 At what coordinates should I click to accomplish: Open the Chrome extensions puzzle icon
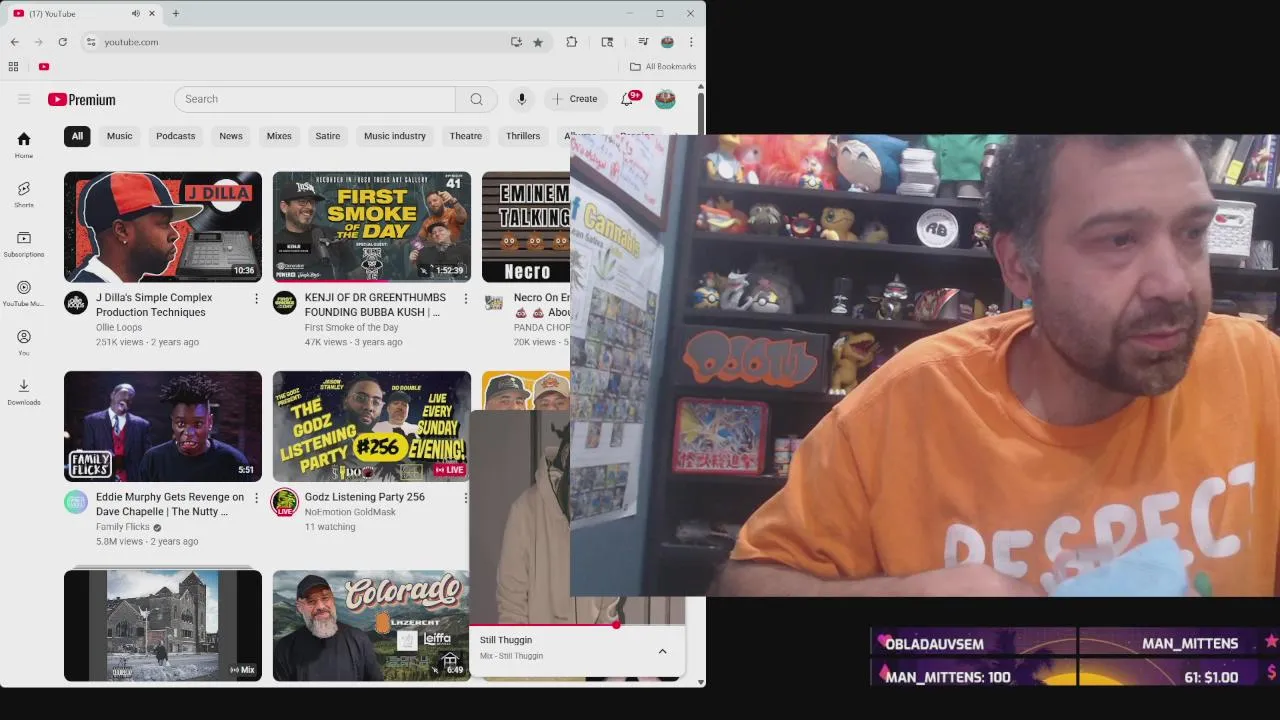[572, 42]
